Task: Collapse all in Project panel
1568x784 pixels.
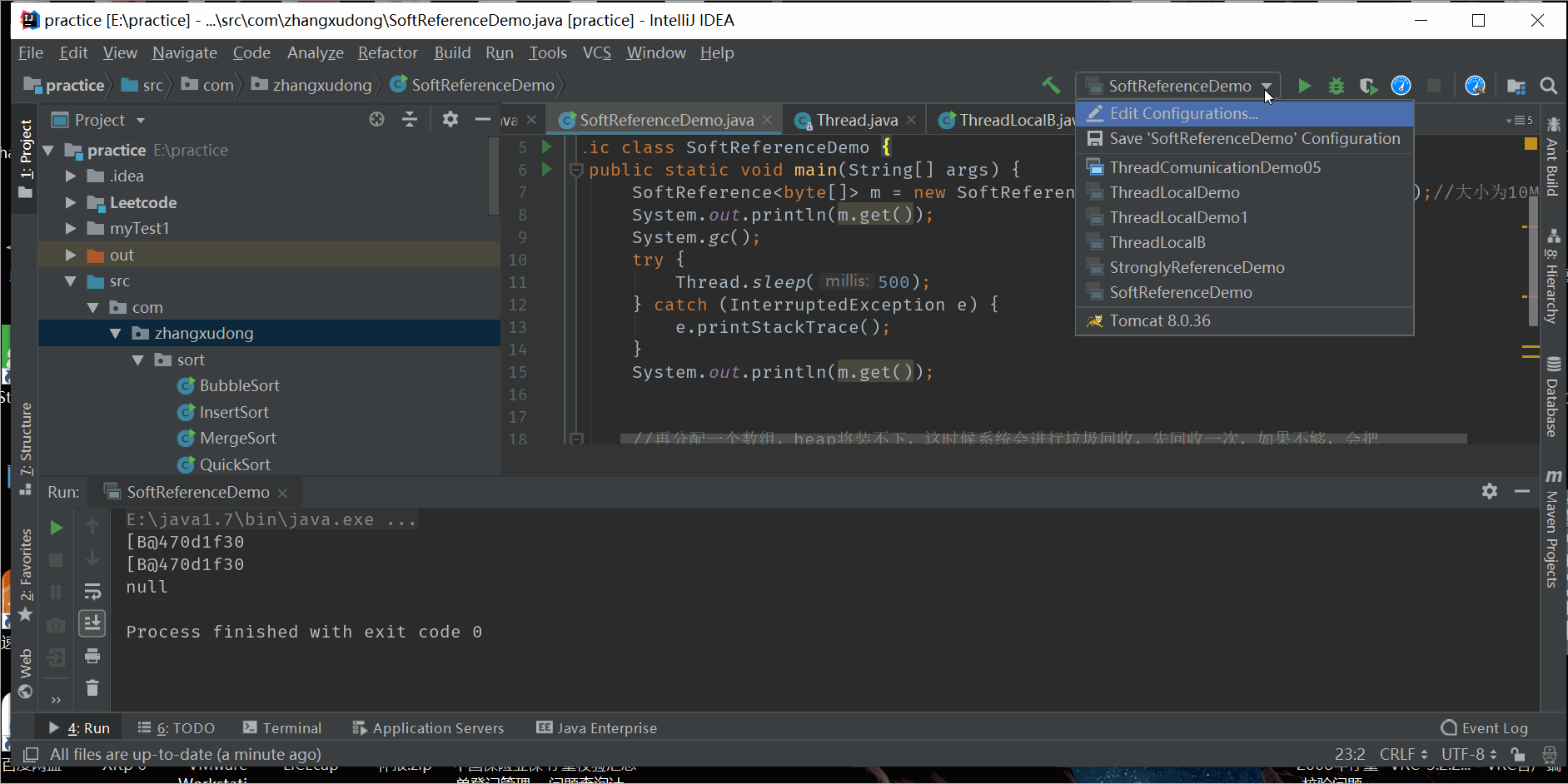Action: (x=410, y=119)
